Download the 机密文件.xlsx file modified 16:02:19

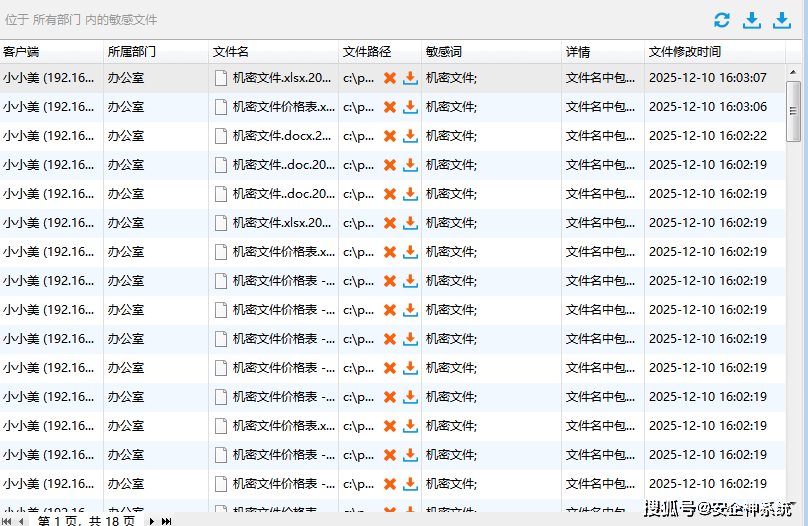(x=410, y=223)
